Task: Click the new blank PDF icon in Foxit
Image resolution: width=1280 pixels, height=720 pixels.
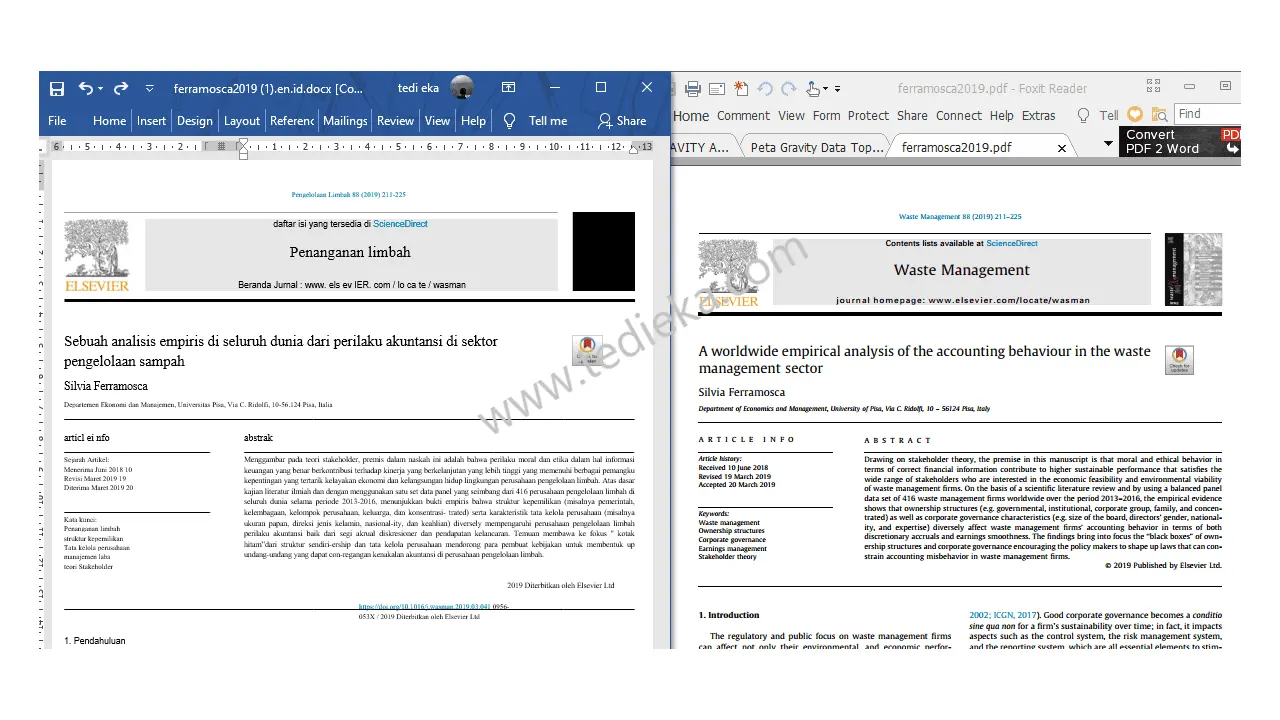Action: click(x=741, y=89)
